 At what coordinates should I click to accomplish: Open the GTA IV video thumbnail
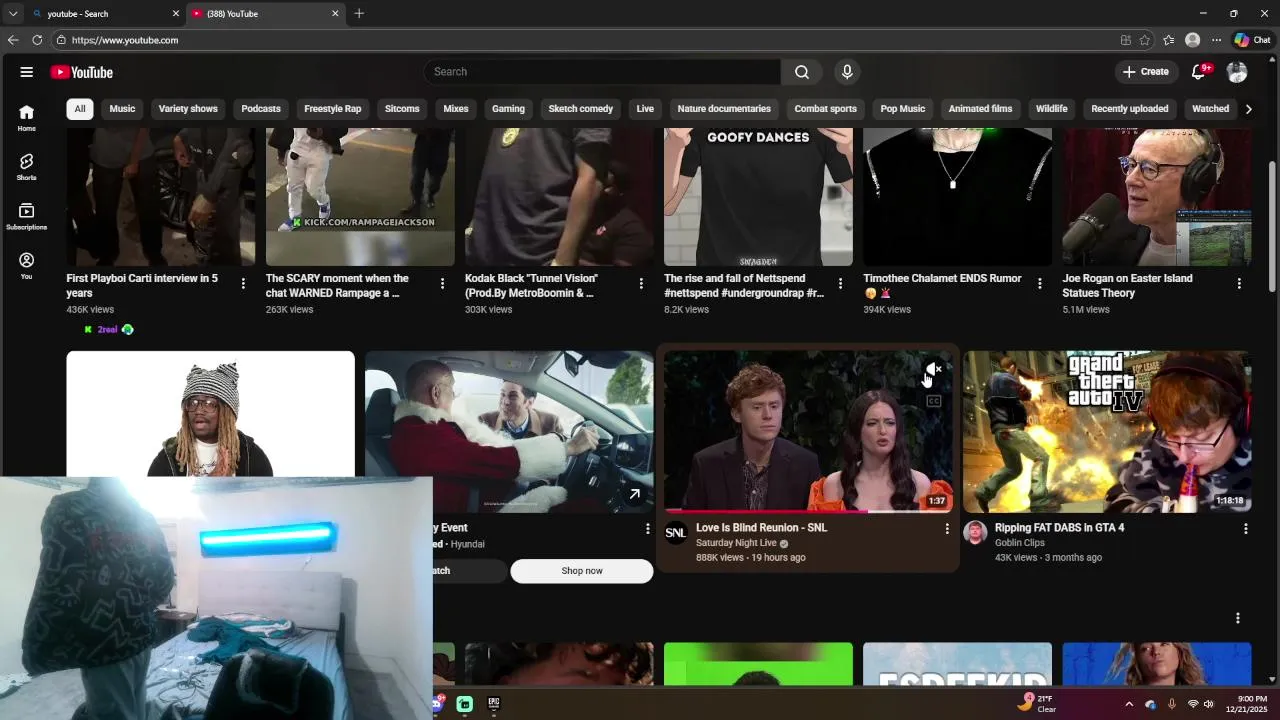click(1107, 431)
